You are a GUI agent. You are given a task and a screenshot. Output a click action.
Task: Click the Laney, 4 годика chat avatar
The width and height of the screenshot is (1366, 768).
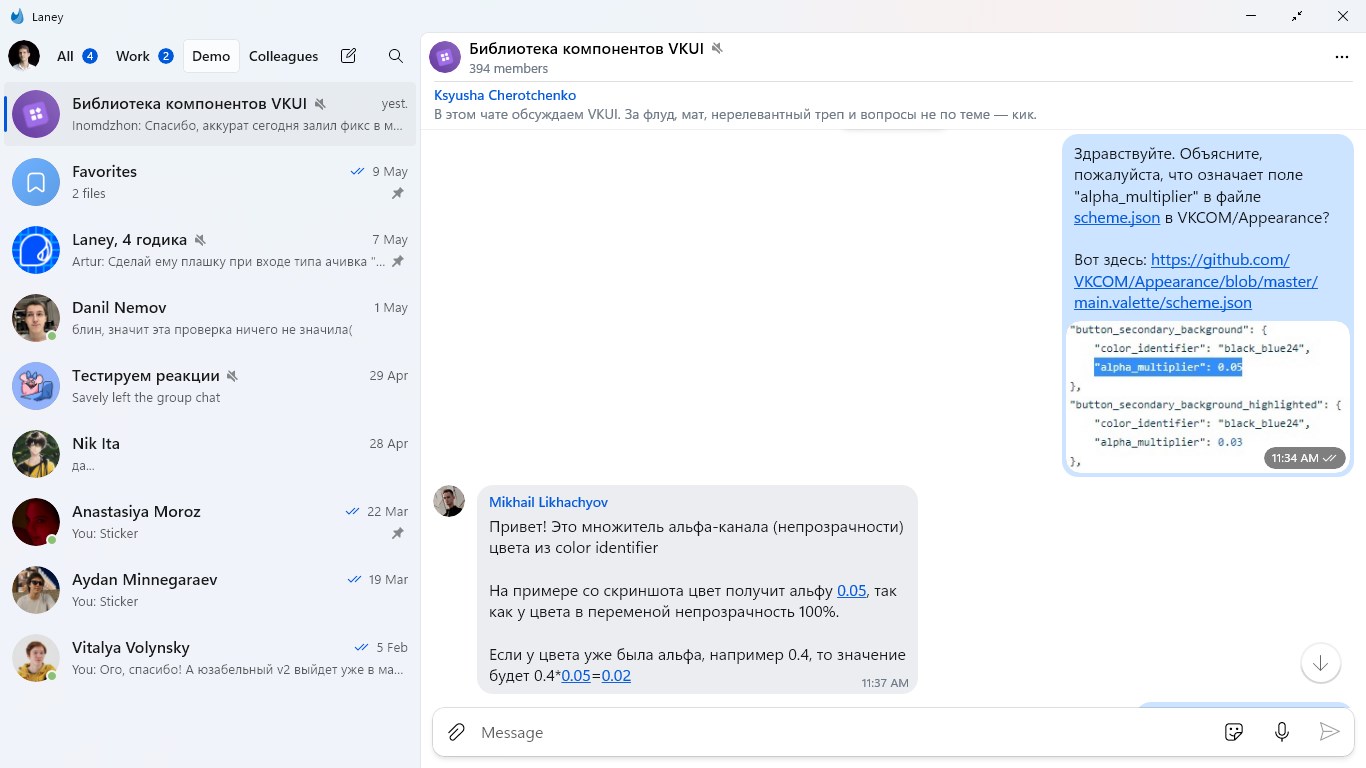[36, 250]
